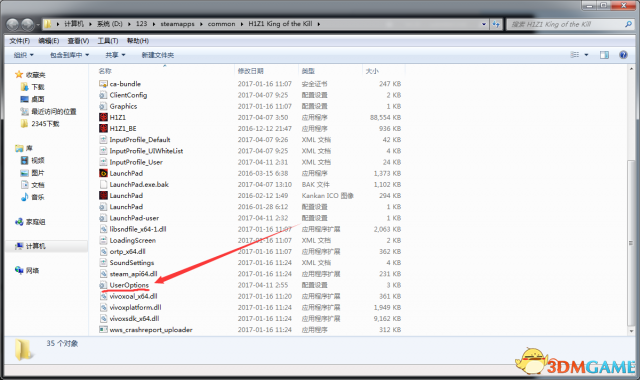
Task: Click scrollbar down arrow in file list
Action: click(631, 331)
